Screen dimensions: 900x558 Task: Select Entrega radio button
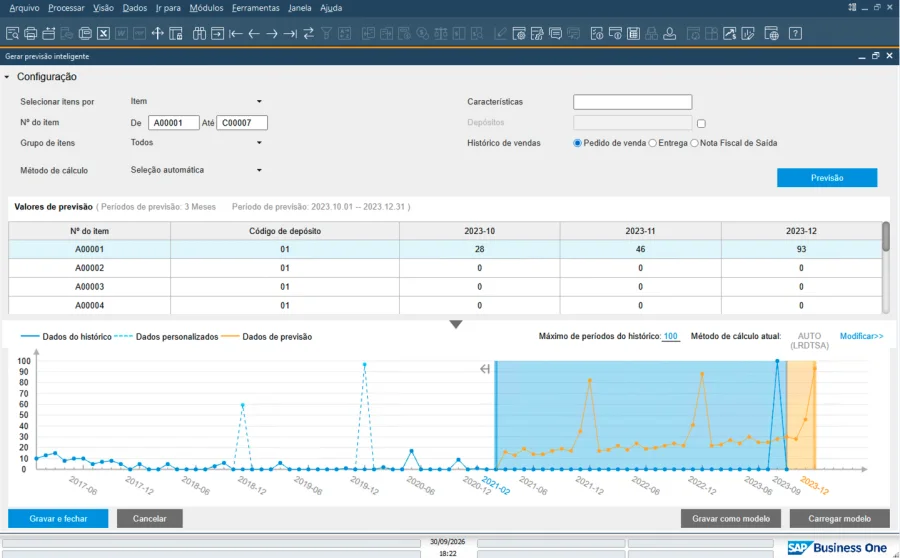[653, 143]
